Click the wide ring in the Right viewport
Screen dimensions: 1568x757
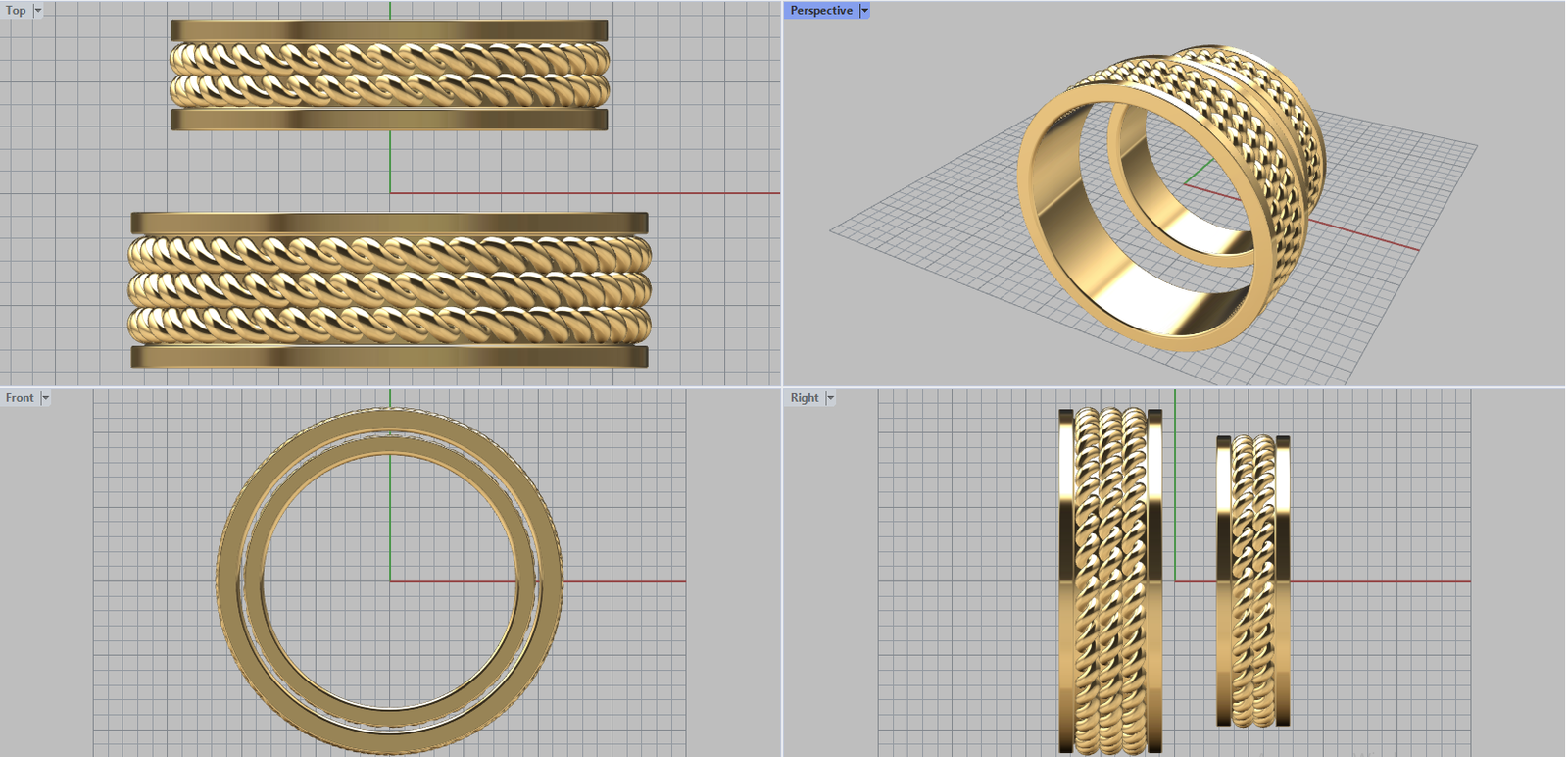pyautogui.click(x=1109, y=580)
